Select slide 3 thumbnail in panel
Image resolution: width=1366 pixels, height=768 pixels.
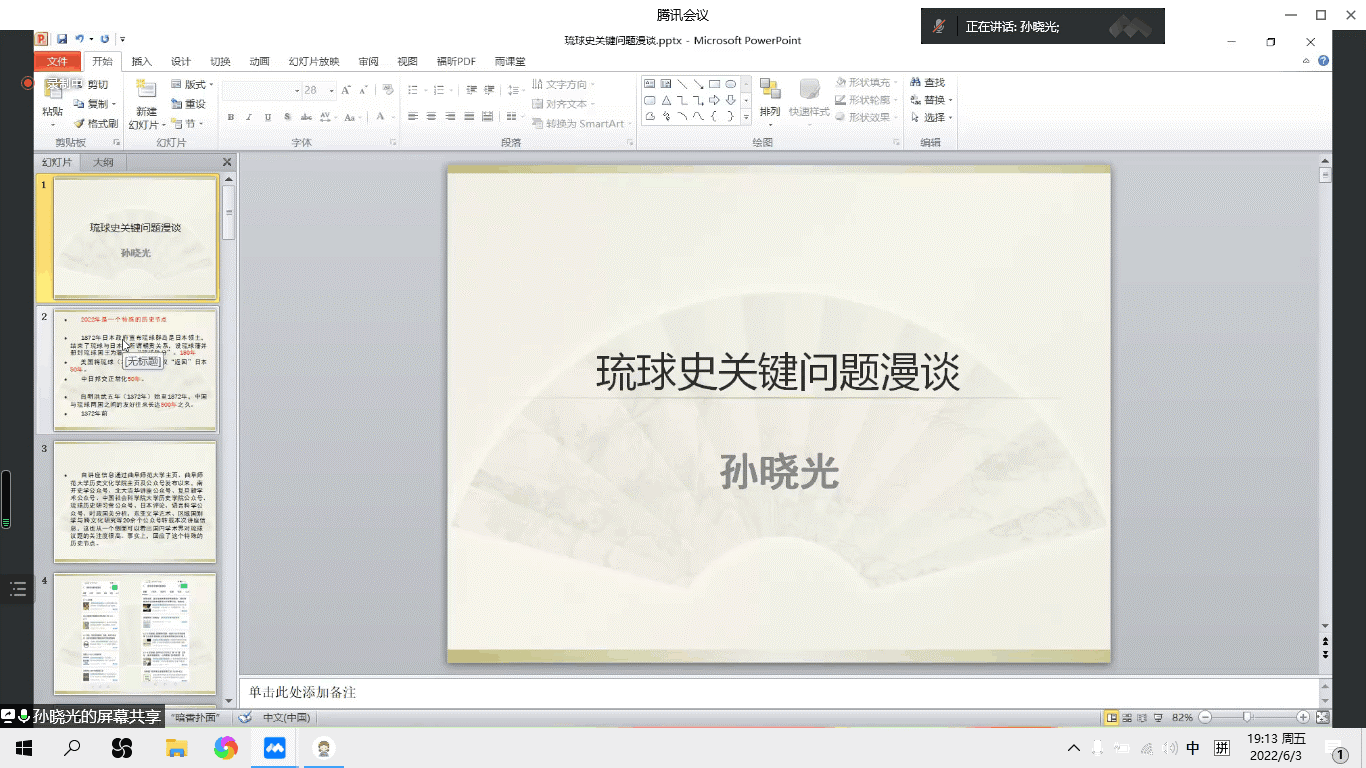(x=135, y=501)
